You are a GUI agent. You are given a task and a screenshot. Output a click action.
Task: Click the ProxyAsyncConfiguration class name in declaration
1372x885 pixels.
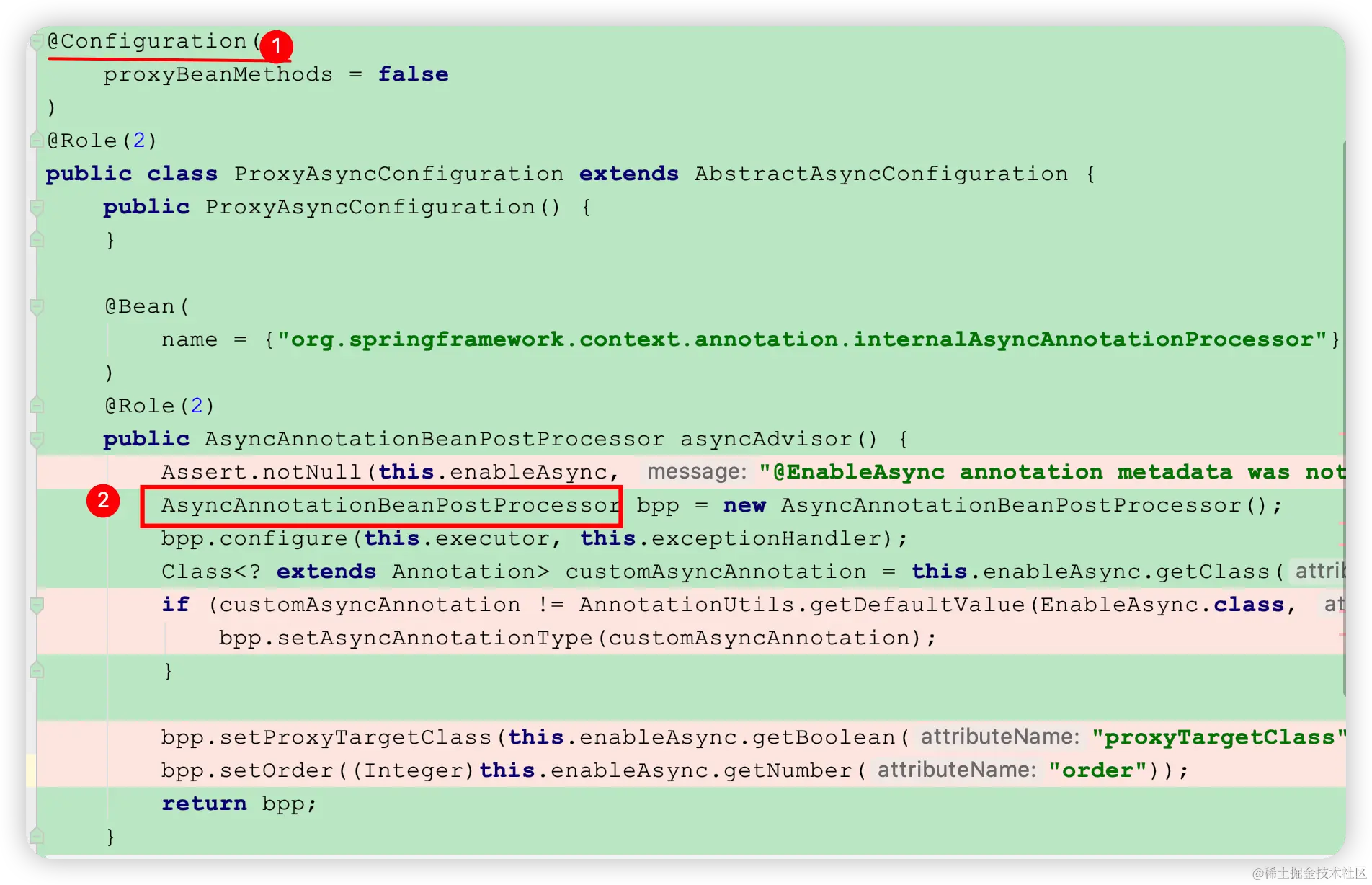pyautogui.click(x=398, y=174)
